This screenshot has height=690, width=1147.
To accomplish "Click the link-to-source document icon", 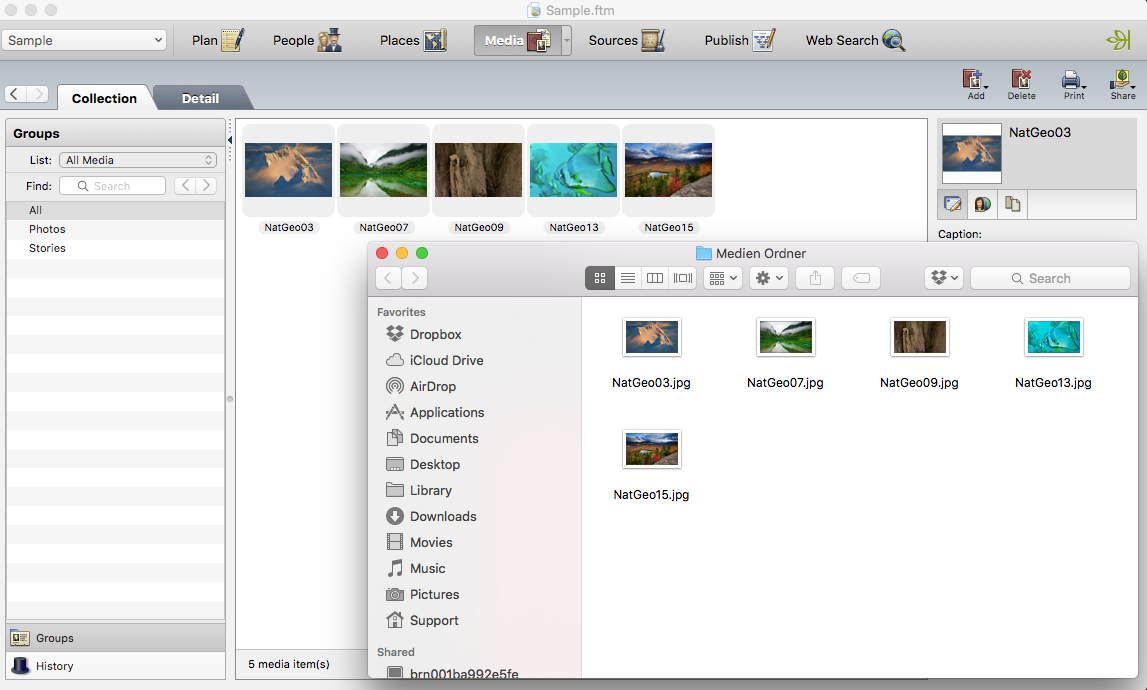I will coord(1012,204).
